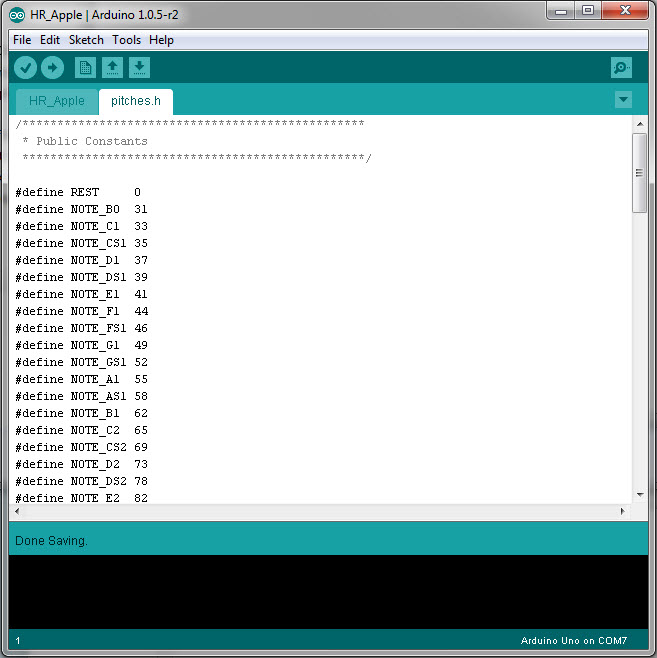Open the Tools menu
The width and height of the screenshot is (657, 658).
click(x=126, y=40)
